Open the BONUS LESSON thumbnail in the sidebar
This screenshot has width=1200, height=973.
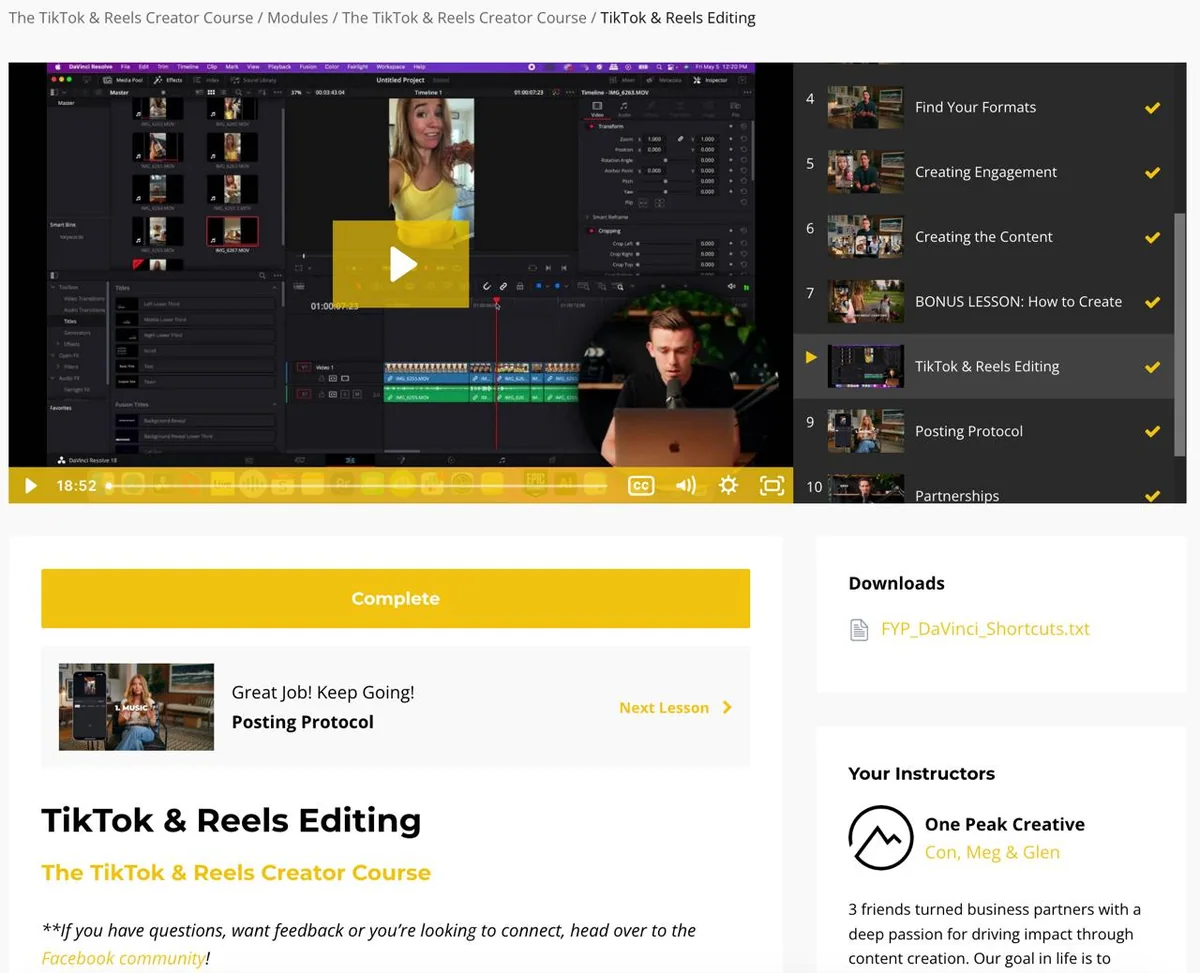[865, 301]
